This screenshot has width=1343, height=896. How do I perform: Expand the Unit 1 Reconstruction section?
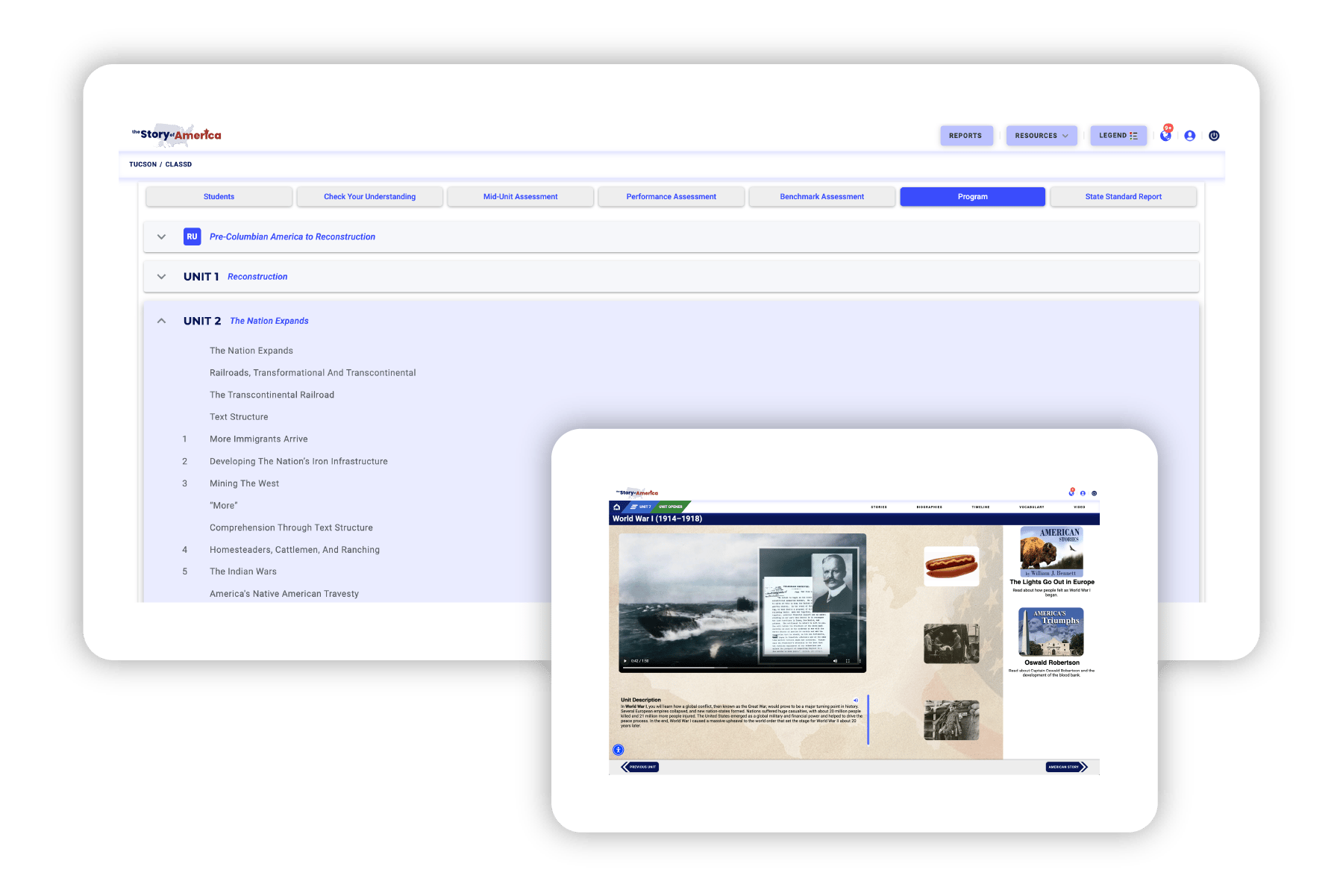point(161,276)
